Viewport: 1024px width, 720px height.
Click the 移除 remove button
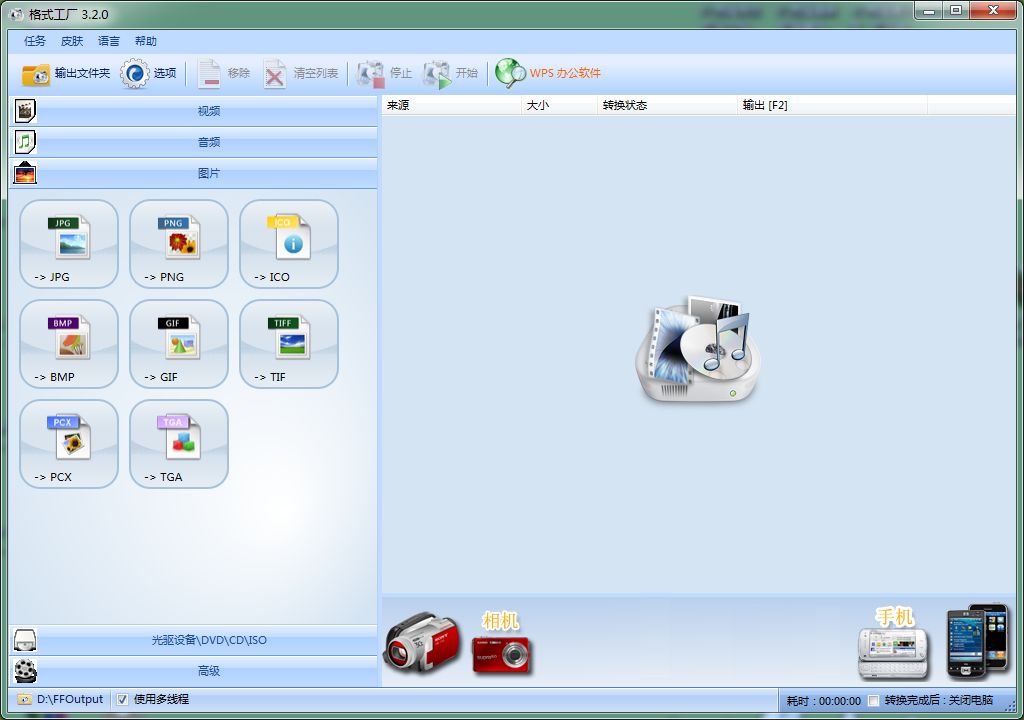223,73
